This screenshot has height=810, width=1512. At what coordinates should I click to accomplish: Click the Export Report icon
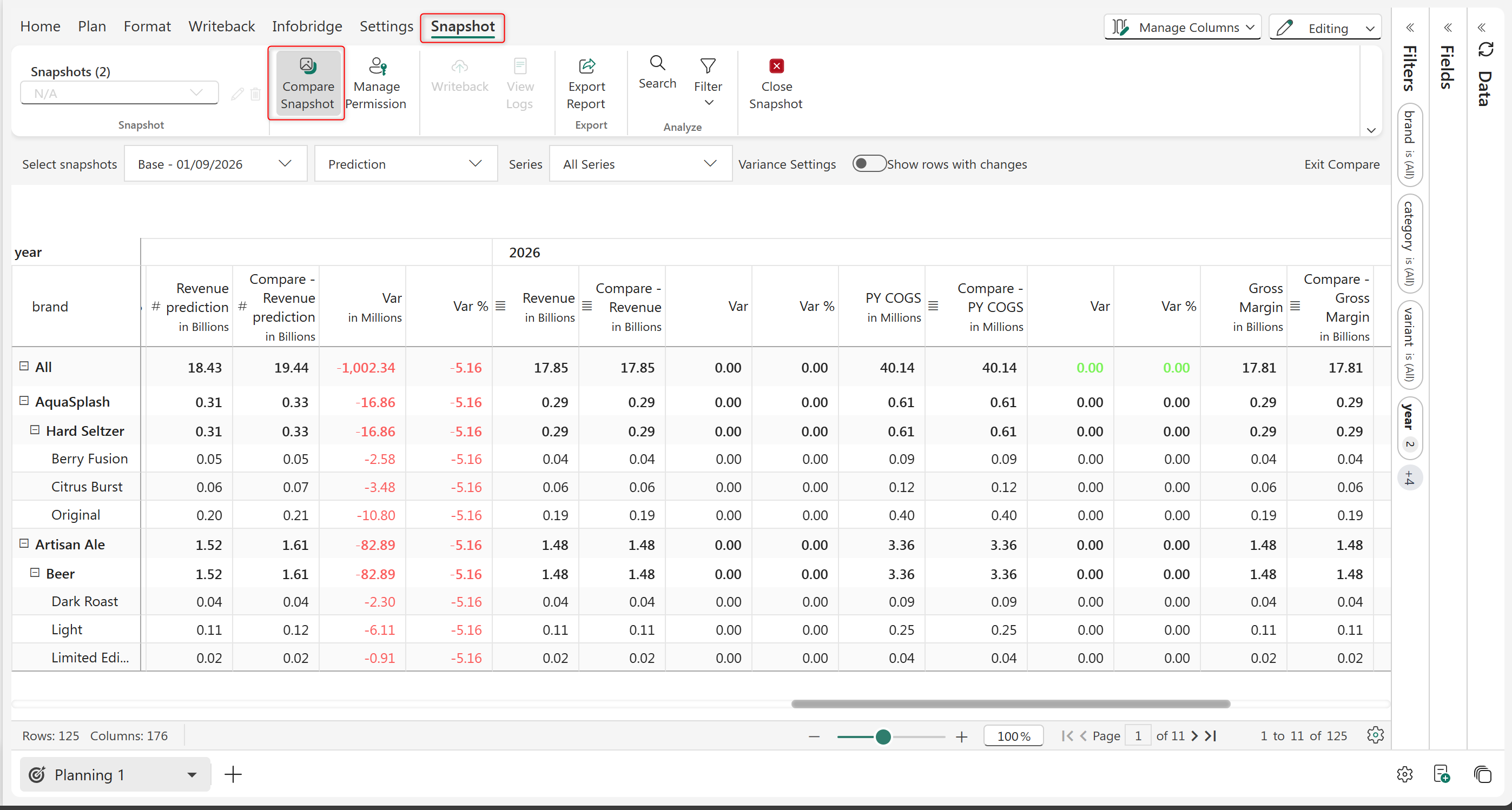(586, 67)
